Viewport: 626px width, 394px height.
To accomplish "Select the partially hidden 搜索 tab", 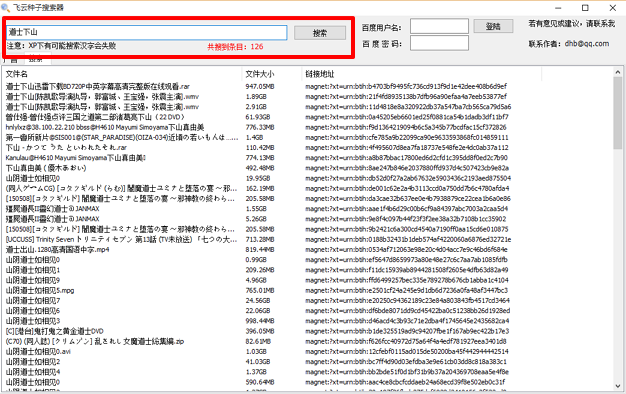I will point(37,60).
